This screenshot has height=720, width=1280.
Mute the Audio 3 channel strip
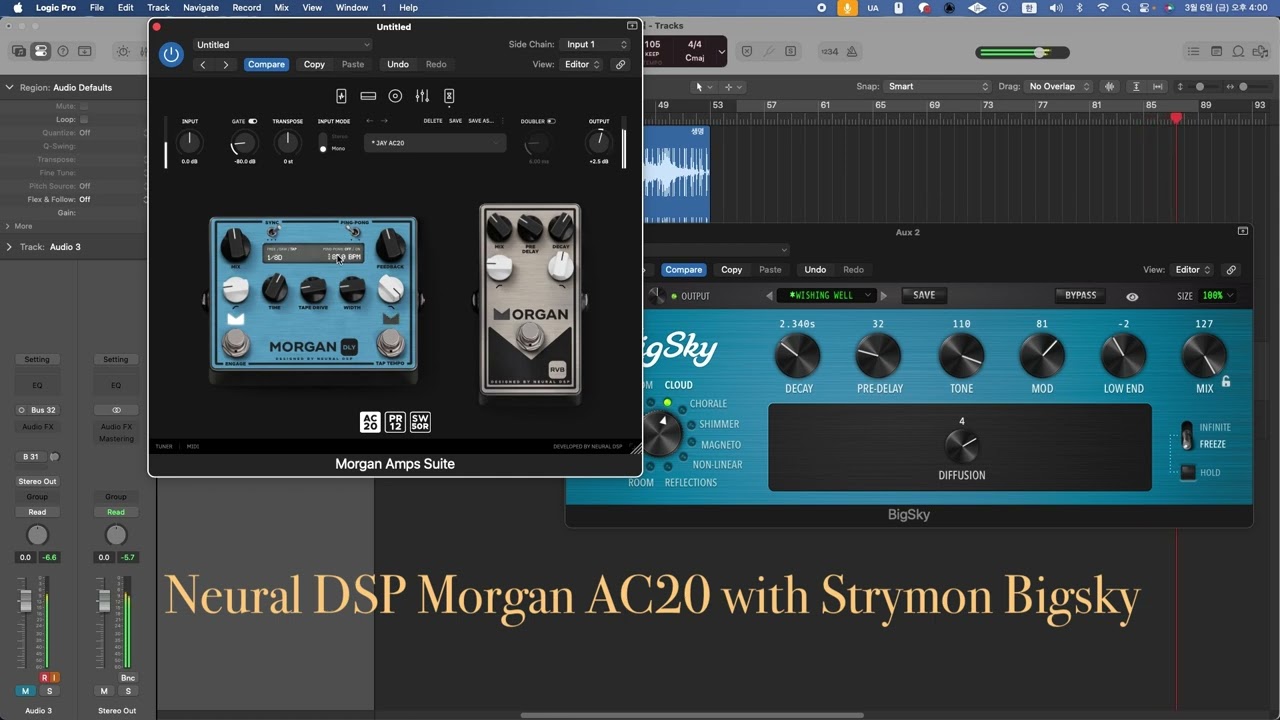[x=25, y=691]
